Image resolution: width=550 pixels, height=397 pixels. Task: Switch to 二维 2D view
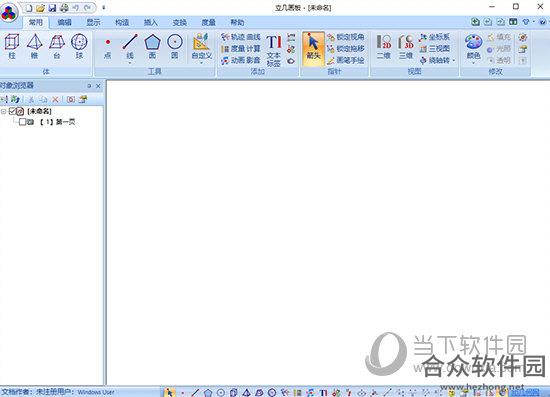384,46
